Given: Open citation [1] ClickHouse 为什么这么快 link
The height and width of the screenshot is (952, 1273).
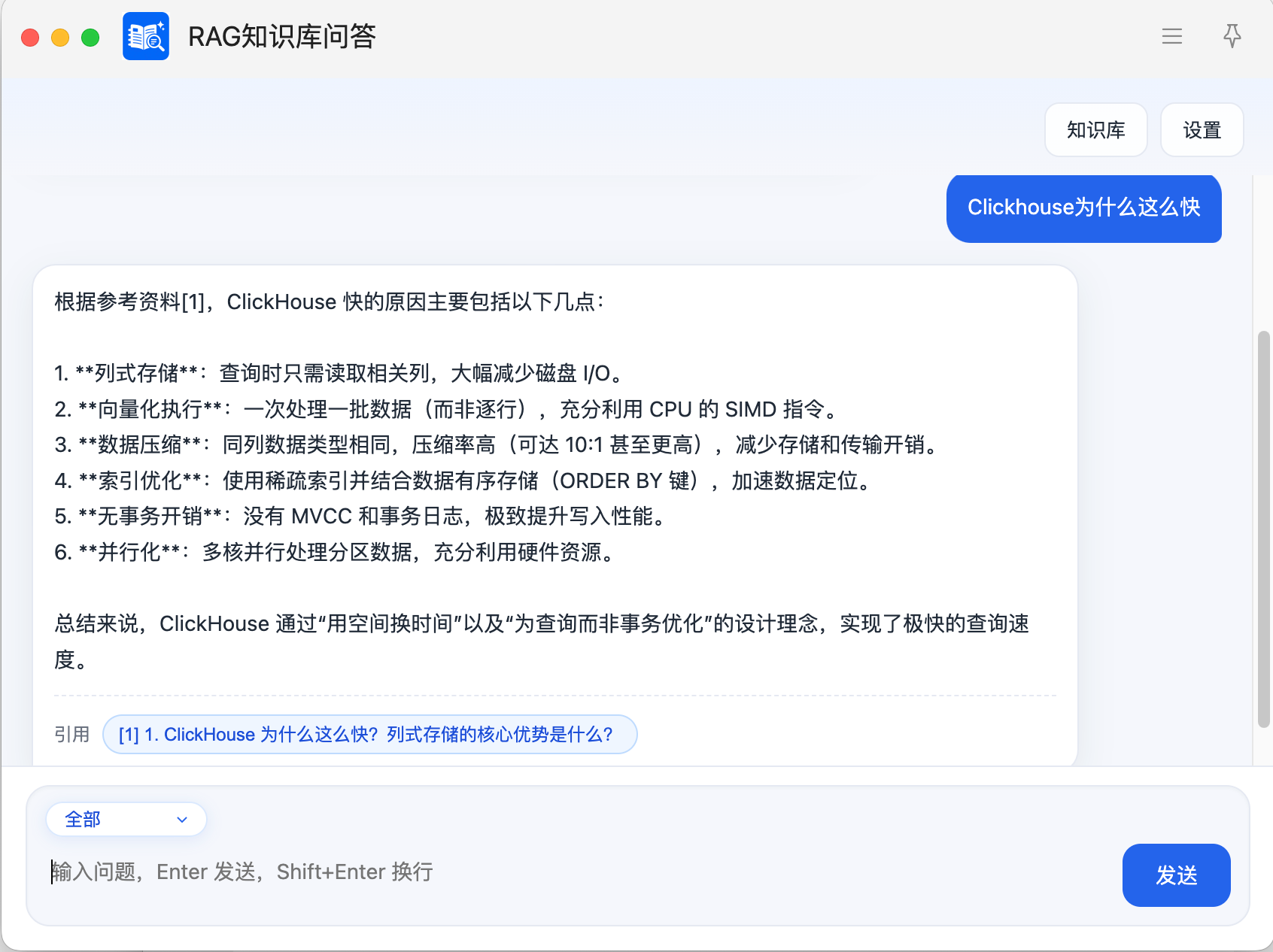Looking at the screenshot, I should pyautogui.click(x=369, y=734).
